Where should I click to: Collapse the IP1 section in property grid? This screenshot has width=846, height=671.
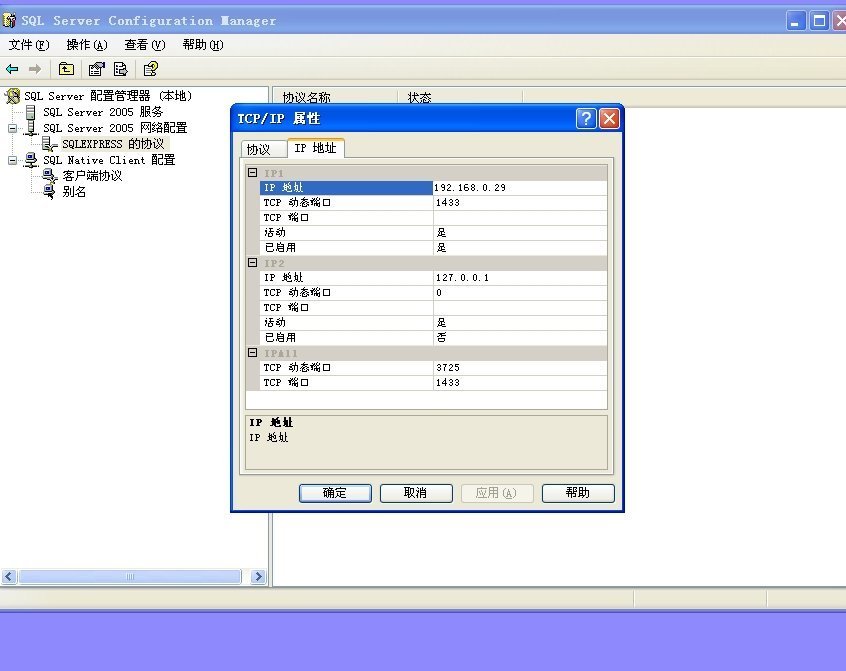tap(252, 173)
